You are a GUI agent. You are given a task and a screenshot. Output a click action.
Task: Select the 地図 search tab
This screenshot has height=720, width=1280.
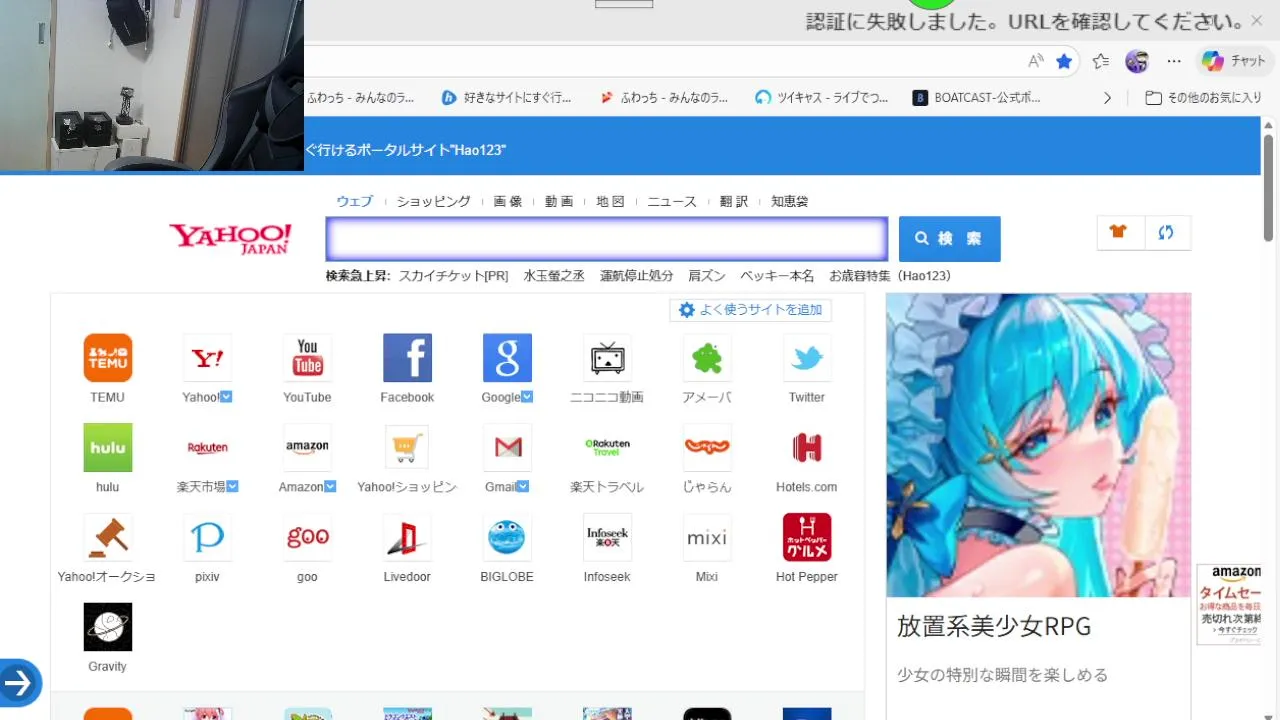(x=610, y=201)
